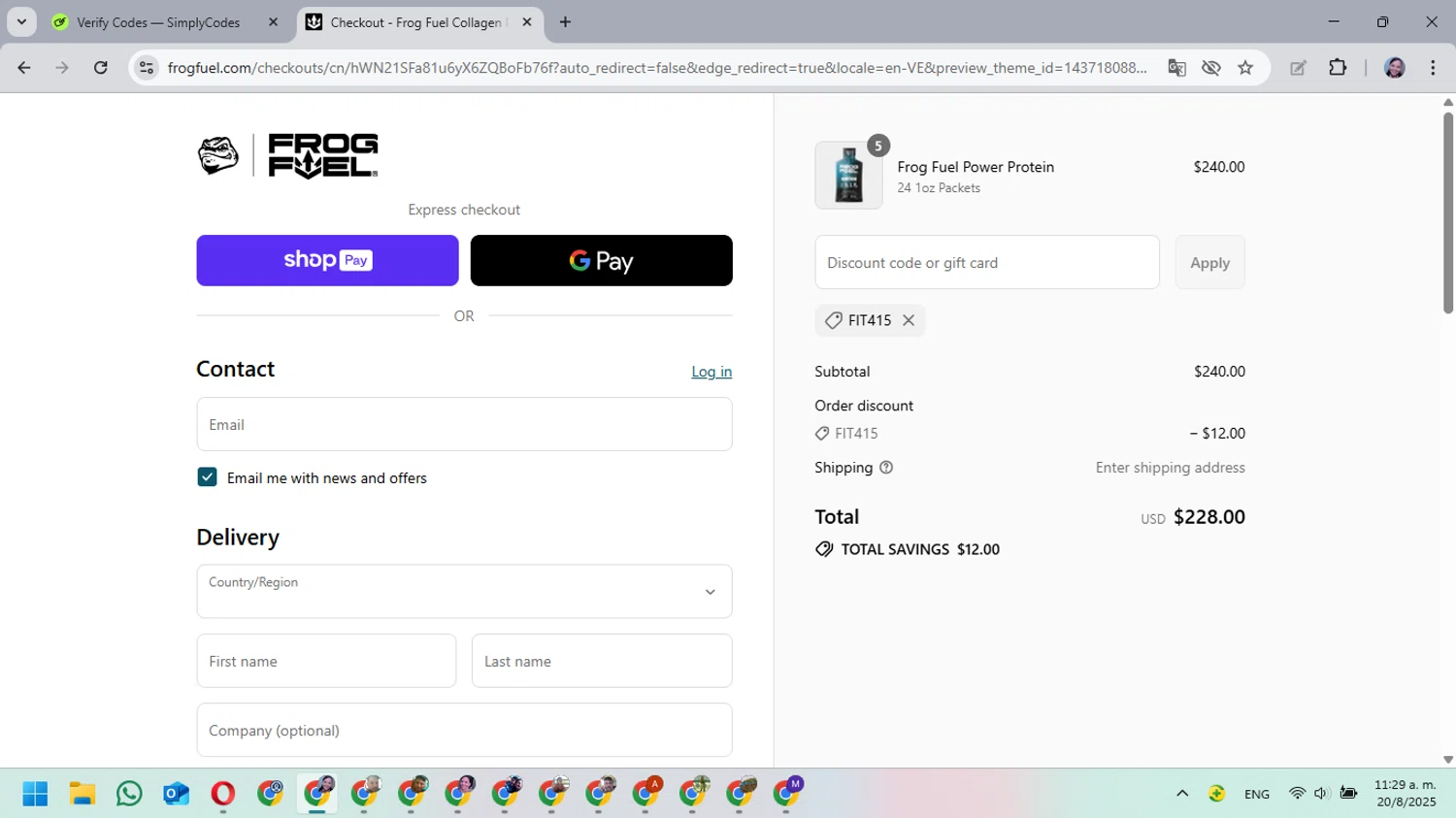This screenshot has width=1456, height=818.
Task: Open WhatsApp from the taskbar
Action: click(x=129, y=794)
